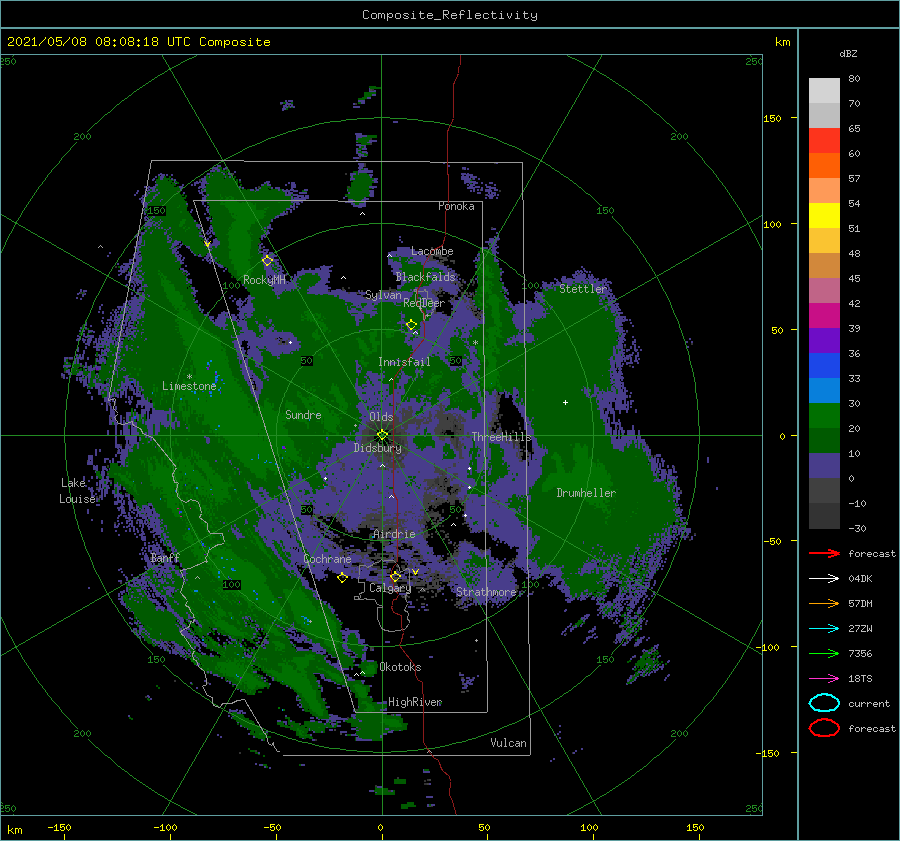
Task: Select the 80 dBZ color swatch
Action: [x=824, y=90]
